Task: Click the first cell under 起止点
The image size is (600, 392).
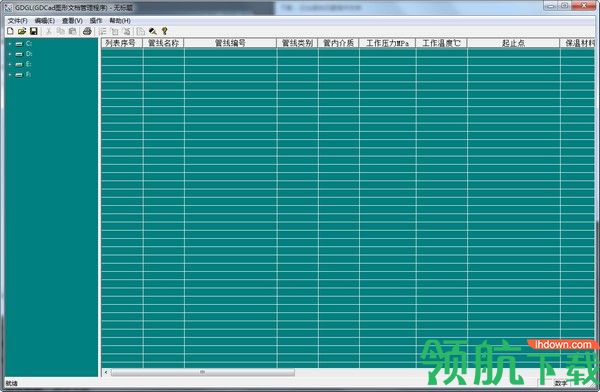Action: 514,52
